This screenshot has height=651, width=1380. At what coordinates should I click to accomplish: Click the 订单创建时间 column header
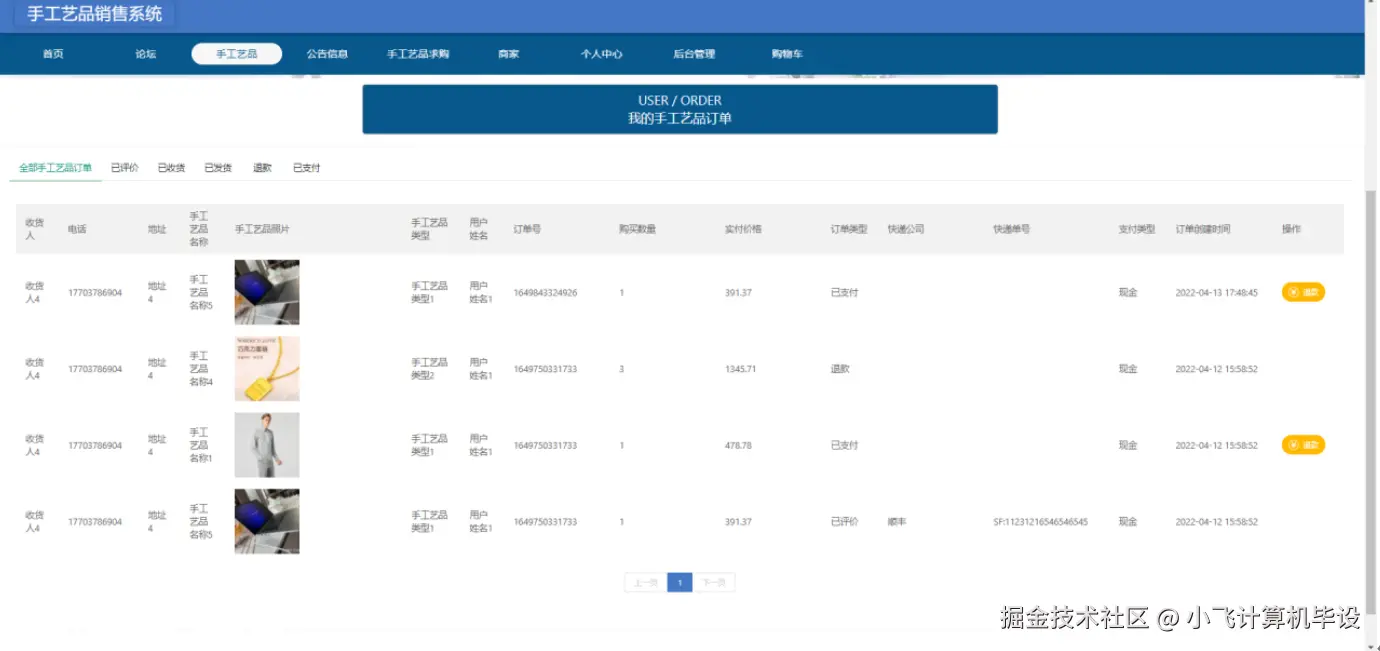(x=1203, y=229)
